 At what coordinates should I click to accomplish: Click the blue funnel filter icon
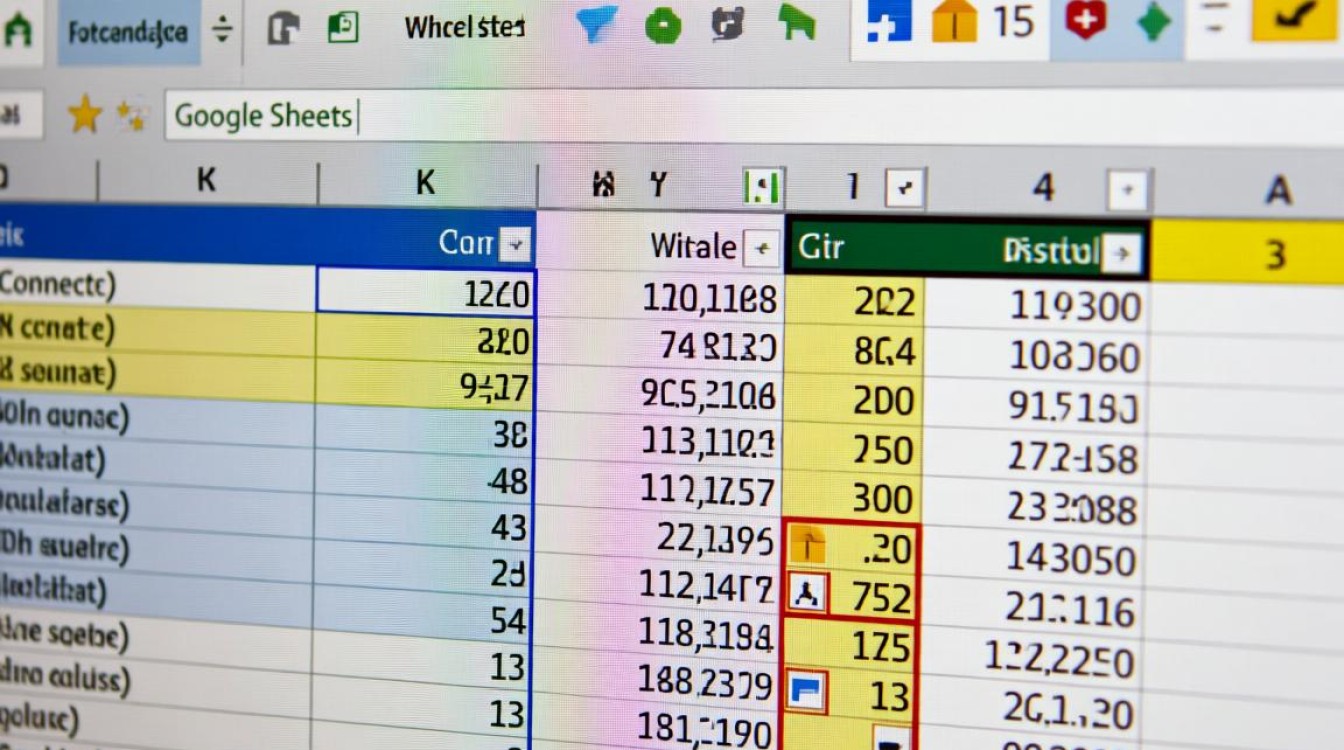coord(597,25)
